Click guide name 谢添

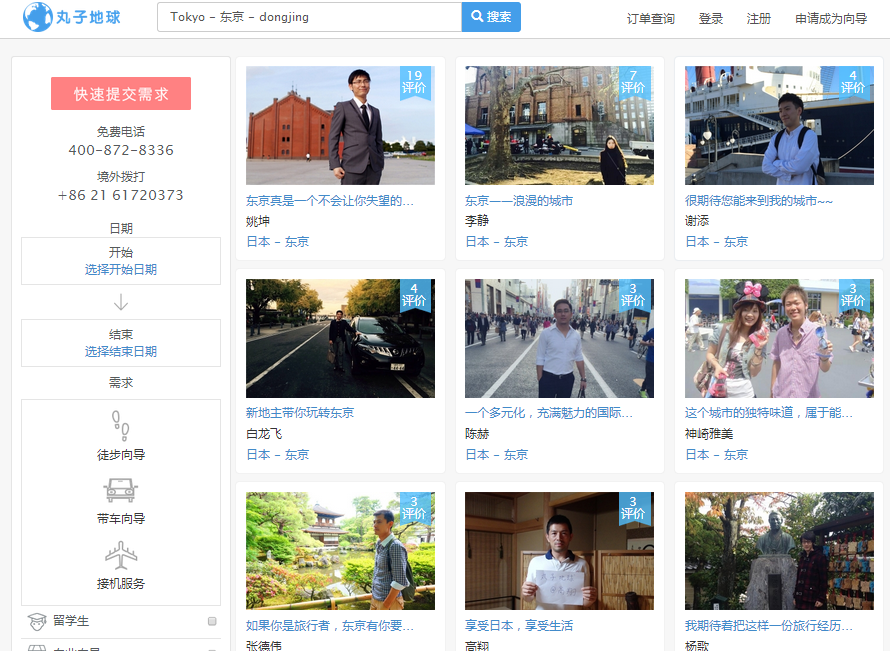coord(697,221)
